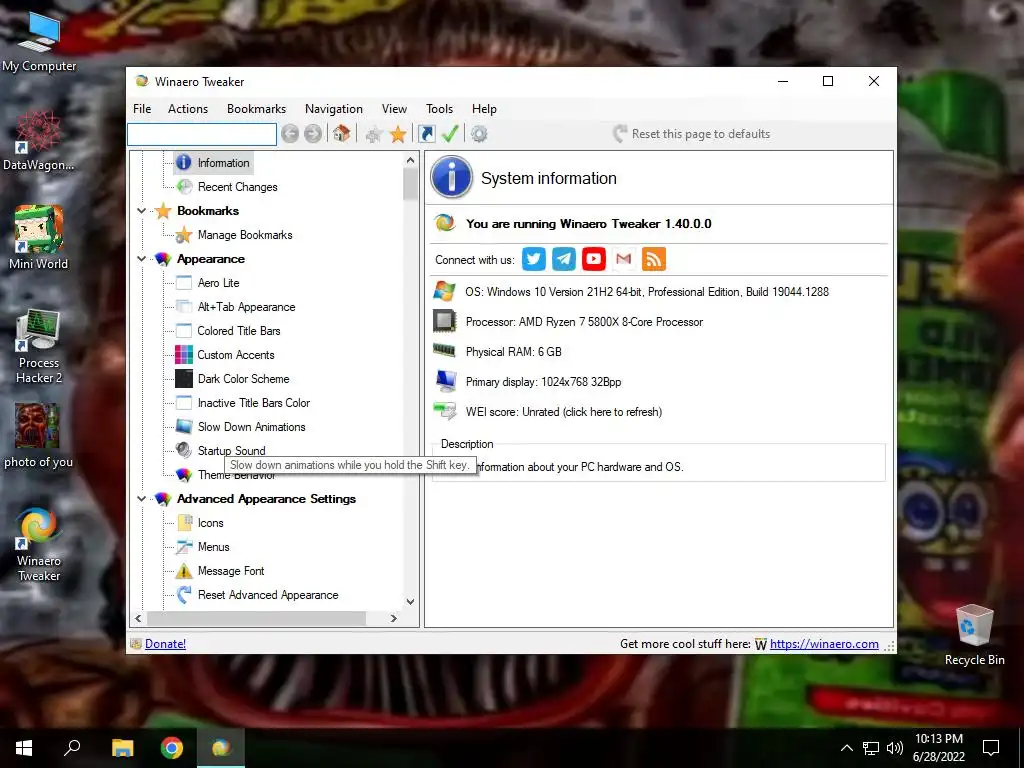
Task: Open the YouTube link icon
Action: click(x=594, y=259)
